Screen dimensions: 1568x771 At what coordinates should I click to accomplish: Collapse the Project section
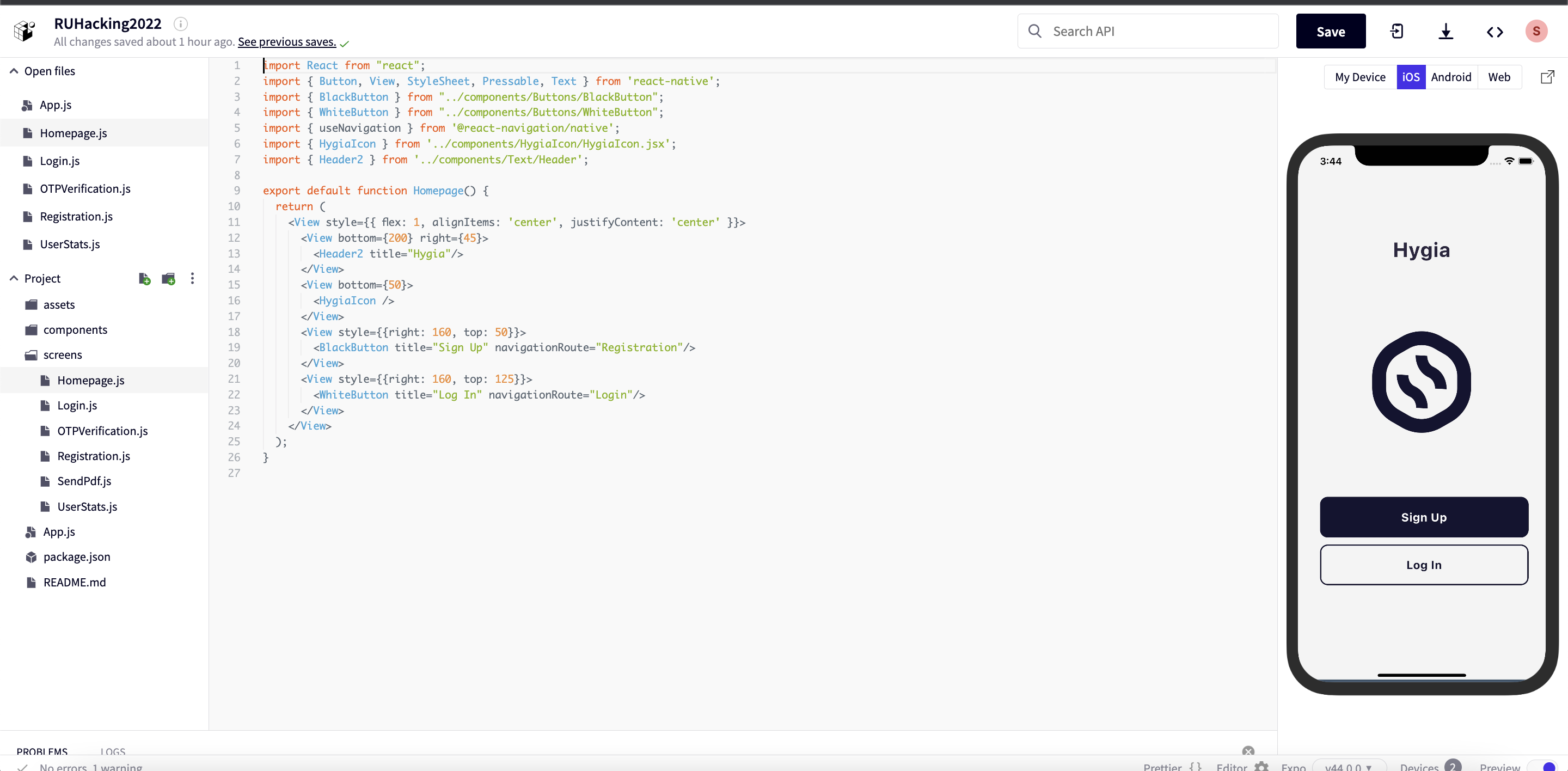tap(14, 278)
